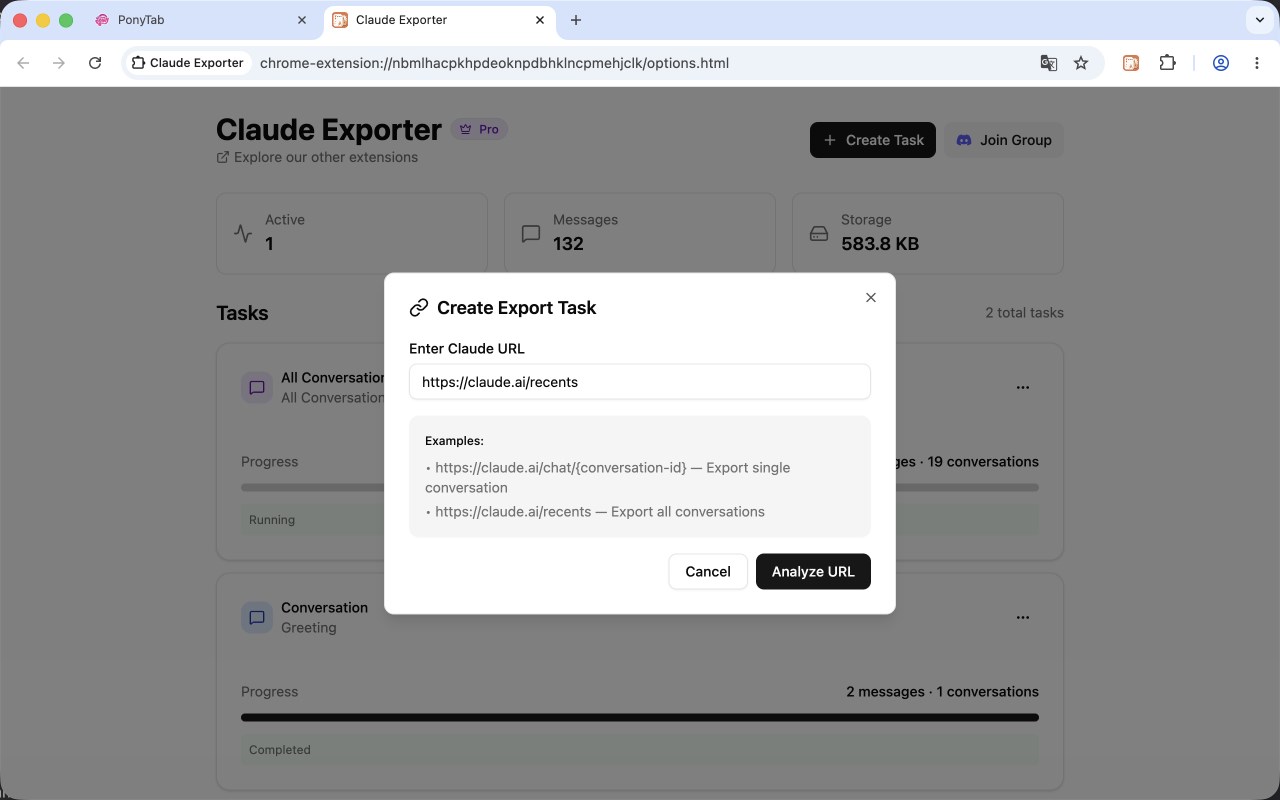The image size is (1280, 800).
Task: Click the "2 messages · 1 conversations" text
Action: (942, 692)
